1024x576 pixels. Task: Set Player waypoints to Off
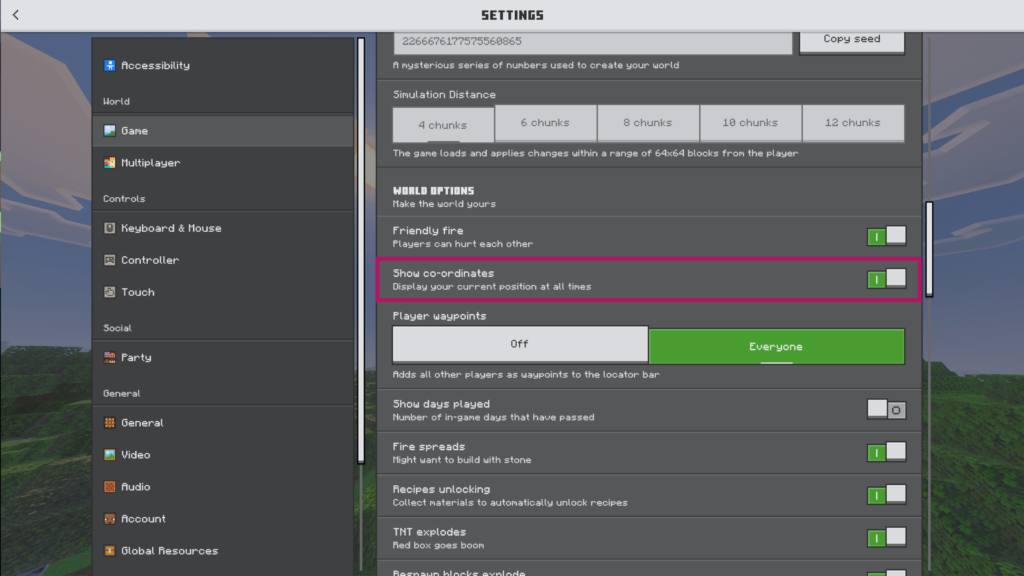pyautogui.click(x=520, y=344)
